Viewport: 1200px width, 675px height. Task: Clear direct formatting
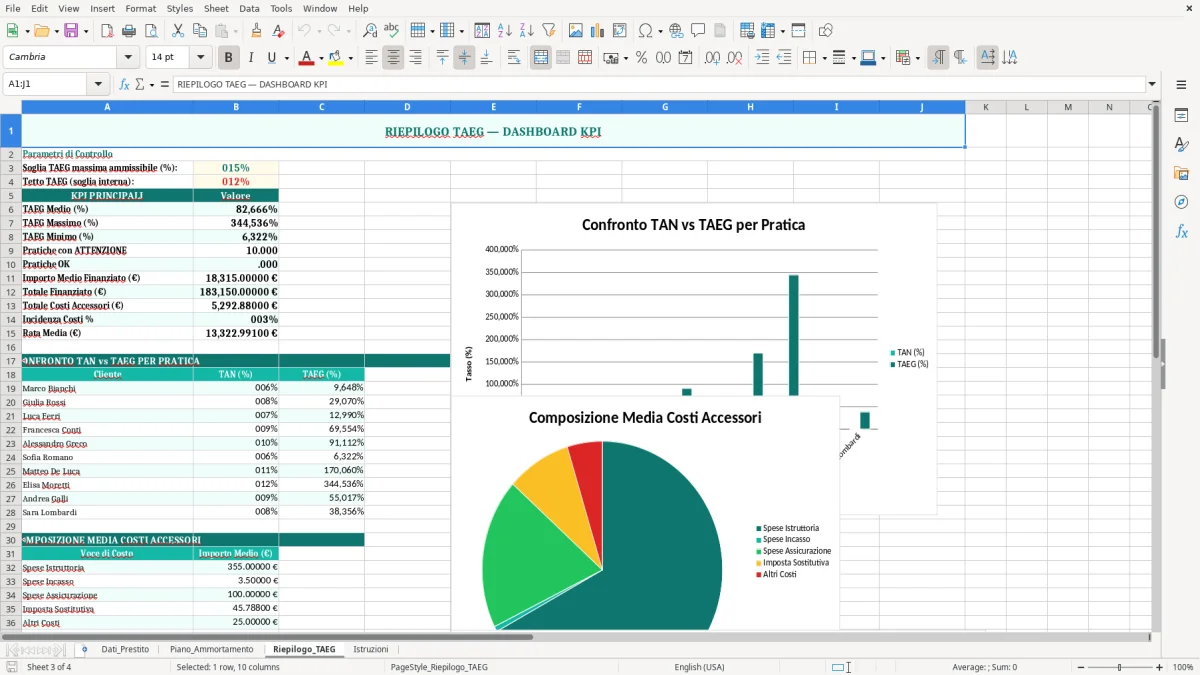(x=277, y=31)
